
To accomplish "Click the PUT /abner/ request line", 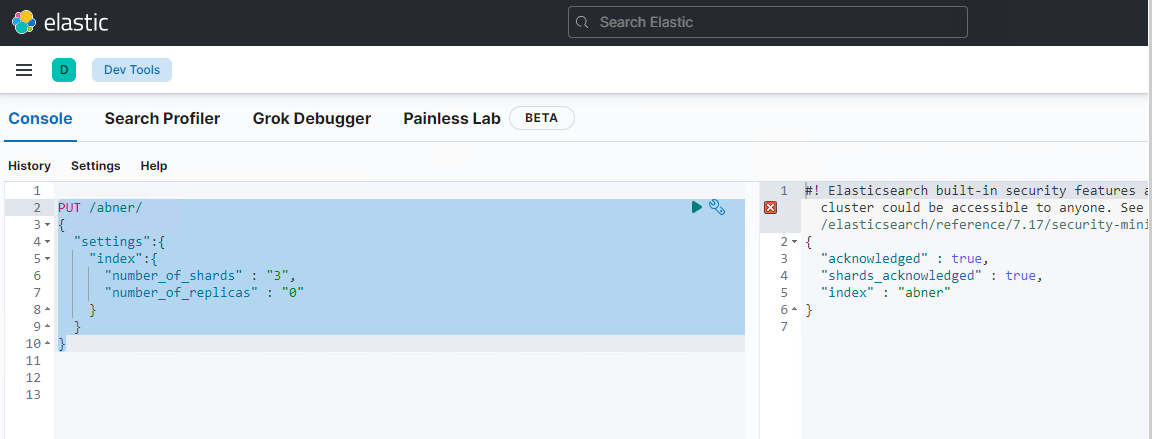I will click(x=100, y=208).
